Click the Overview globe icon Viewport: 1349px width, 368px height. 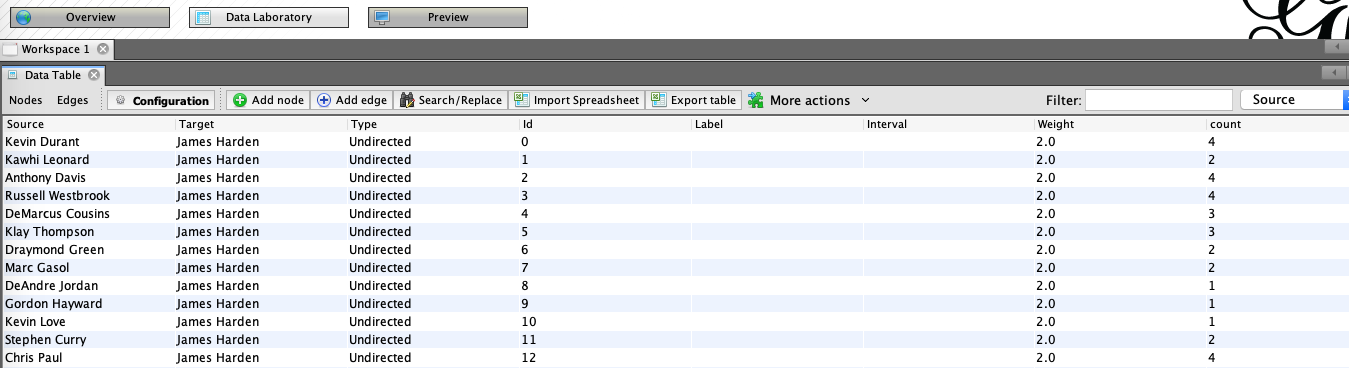(x=23, y=17)
